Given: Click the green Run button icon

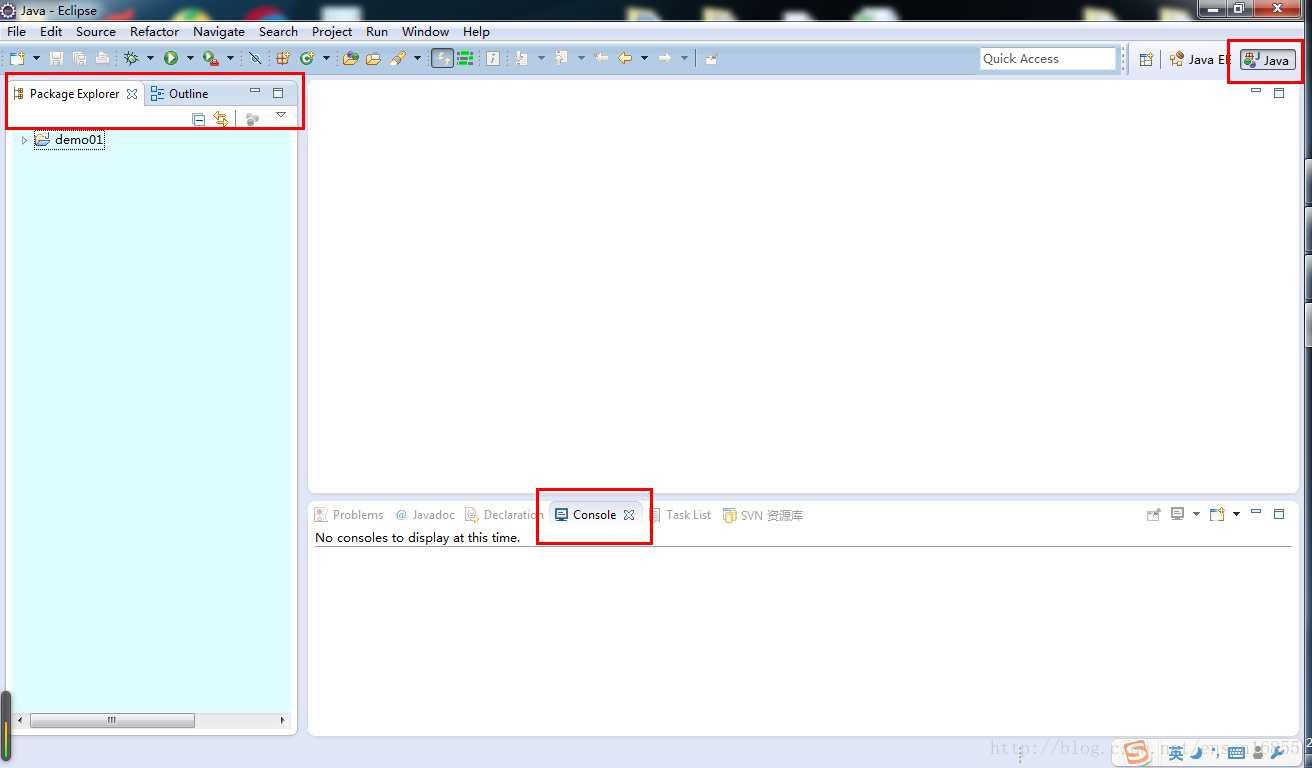Looking at the screenshot, I should pyautogui.click(x=171, y=59).
